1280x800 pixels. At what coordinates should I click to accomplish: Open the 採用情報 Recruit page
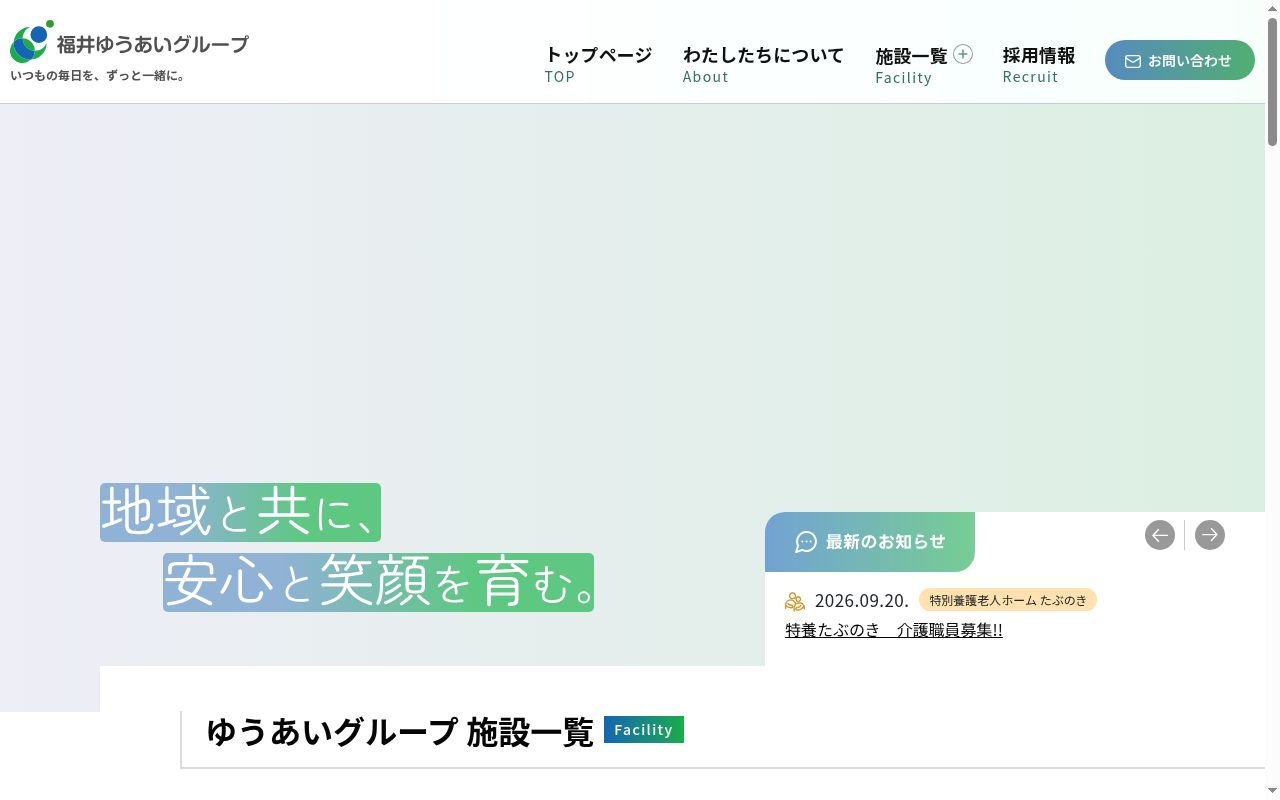[x=1039, y=65]
